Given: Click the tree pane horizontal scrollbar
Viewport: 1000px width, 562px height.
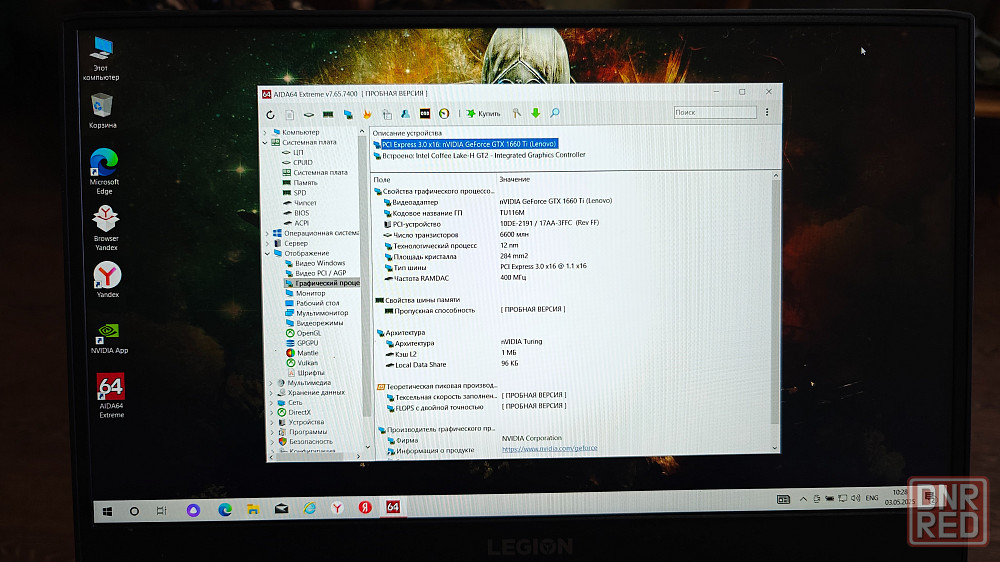Looking at the screenshot, I should 315,456.
